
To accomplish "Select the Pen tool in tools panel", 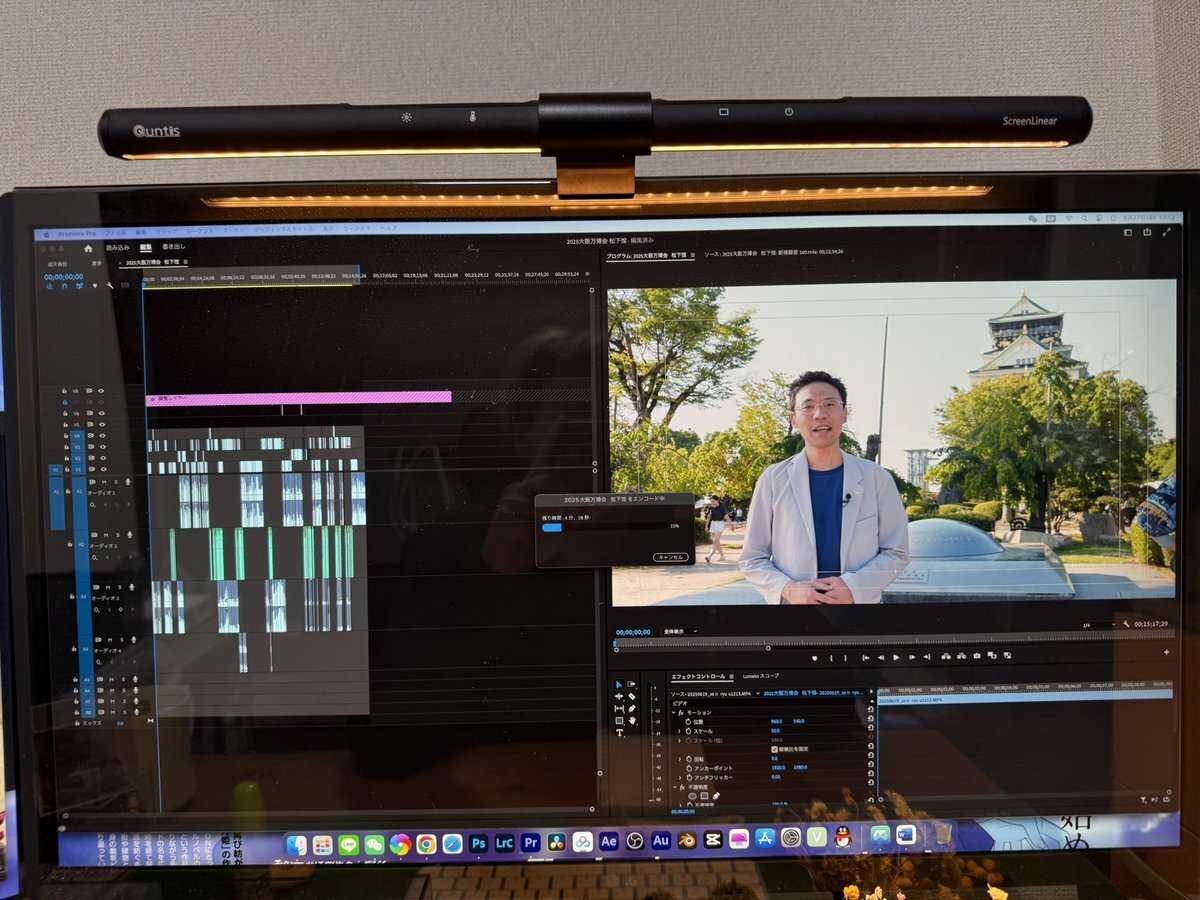I will [632, 708].
